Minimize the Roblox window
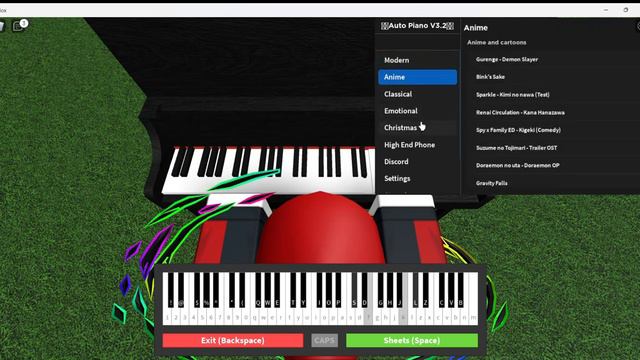640x360 pixels. pos(606,10)
